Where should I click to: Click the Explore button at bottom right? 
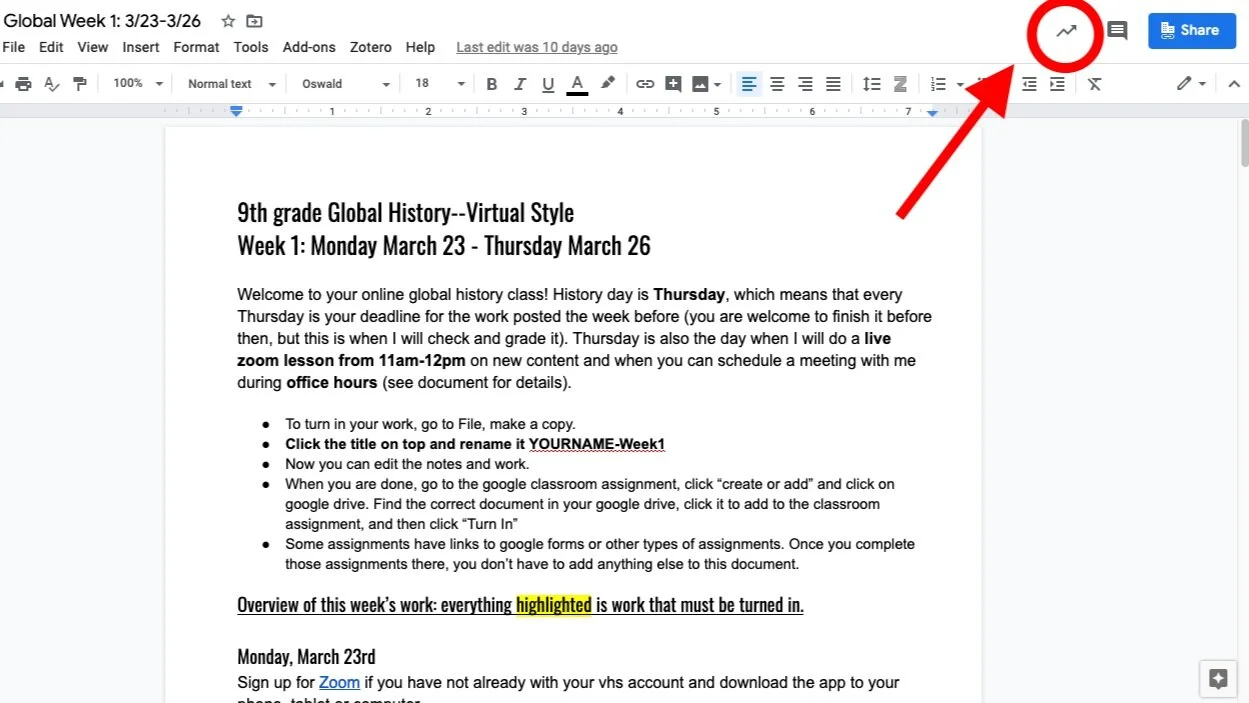tap(1218, 679)
